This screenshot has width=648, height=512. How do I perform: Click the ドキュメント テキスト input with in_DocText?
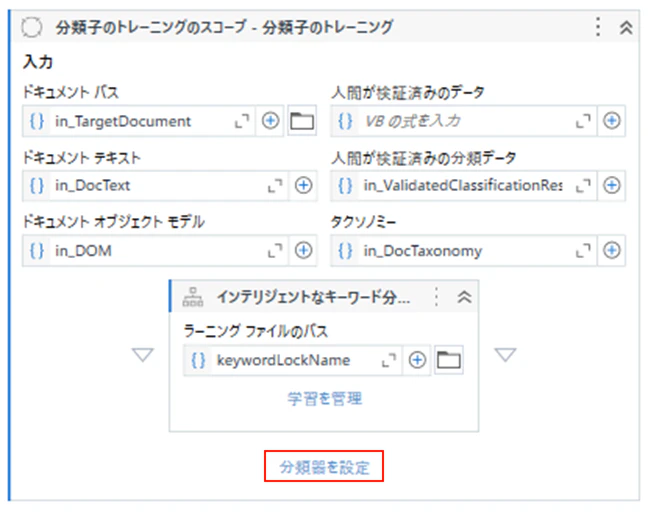(155, 185)
